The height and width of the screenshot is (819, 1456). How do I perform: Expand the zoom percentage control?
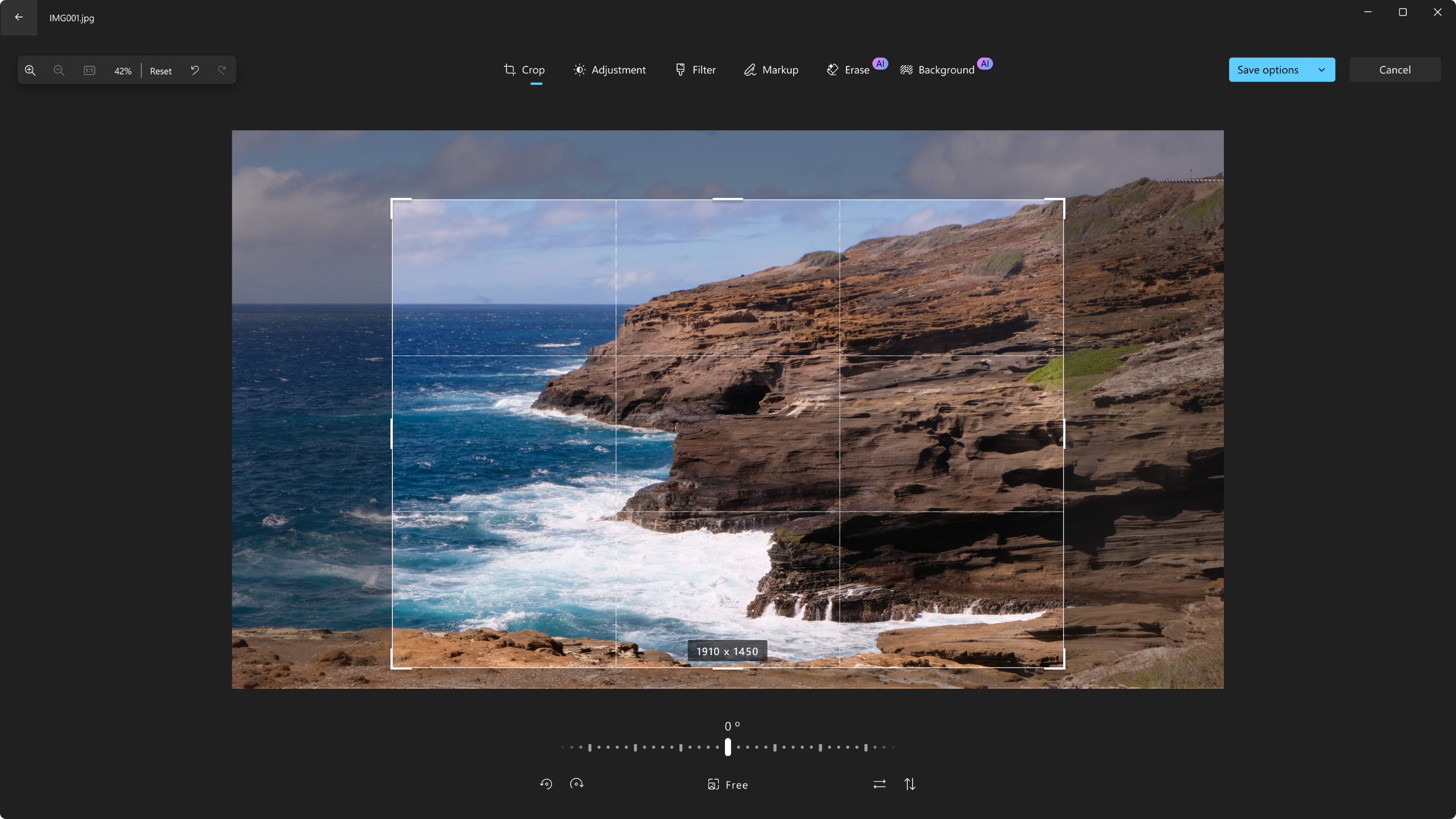click(122, 70)
